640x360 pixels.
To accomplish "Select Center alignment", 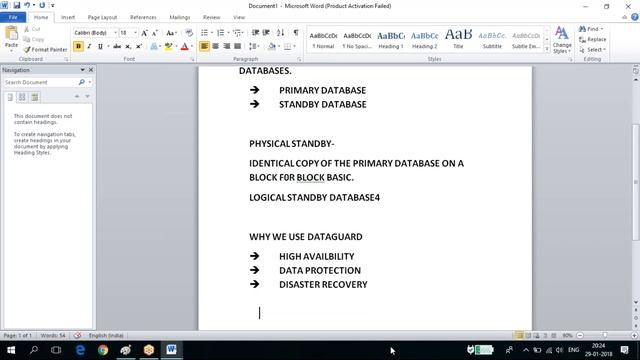I will [x=216, y=46].
